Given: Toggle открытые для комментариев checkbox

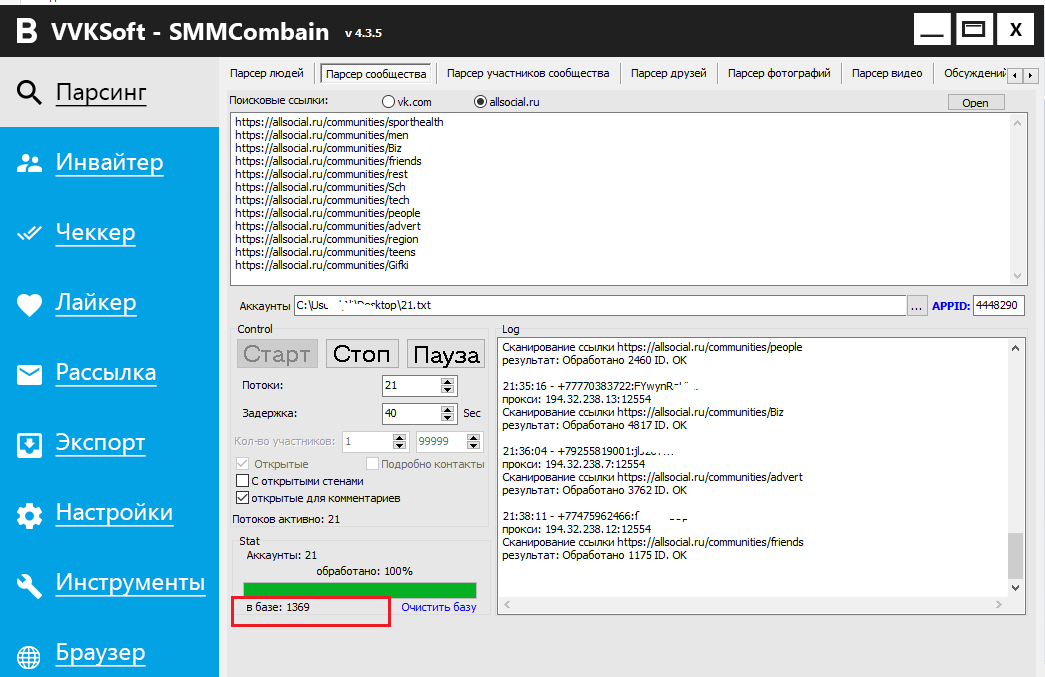Looking at the screenshot, I should (x=243, y=498).
